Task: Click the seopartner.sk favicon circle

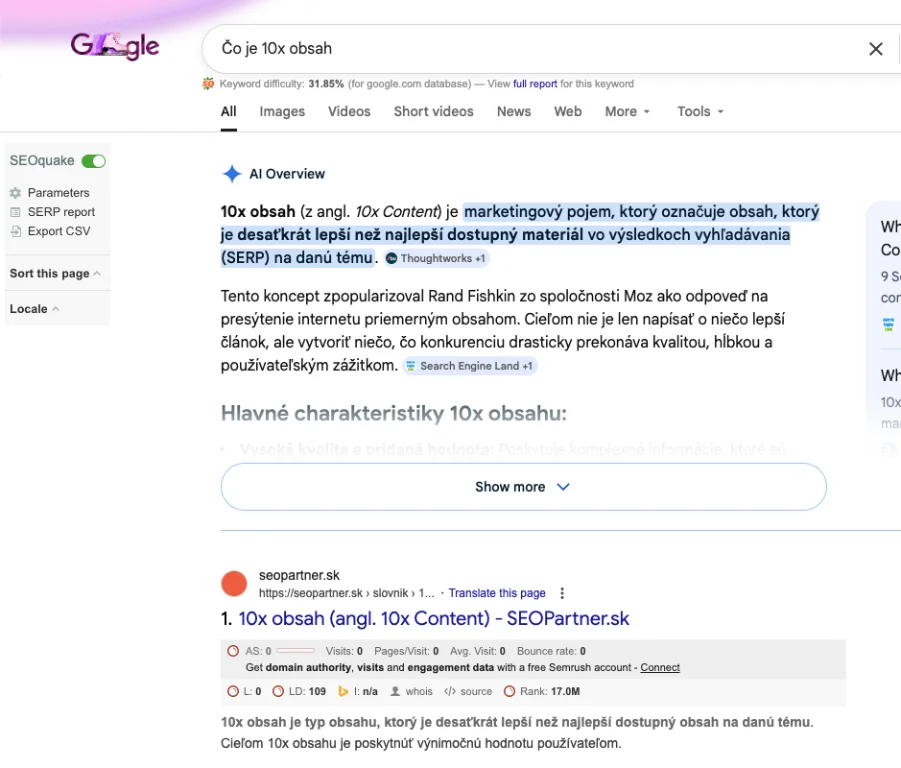Action: 234,584
